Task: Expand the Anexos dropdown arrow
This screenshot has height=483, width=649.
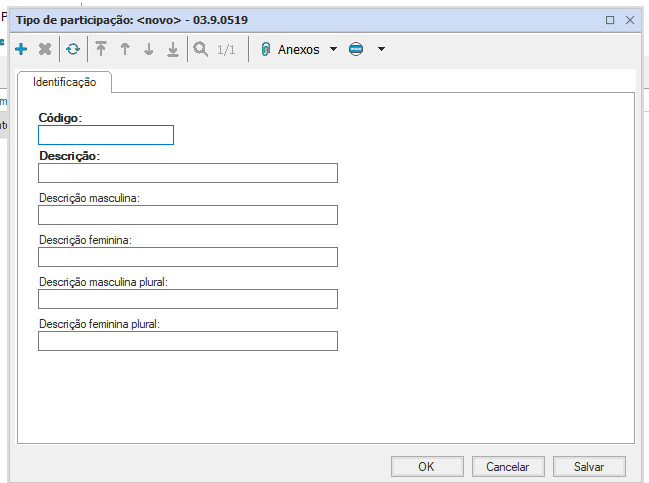Action: click(333, 49)
